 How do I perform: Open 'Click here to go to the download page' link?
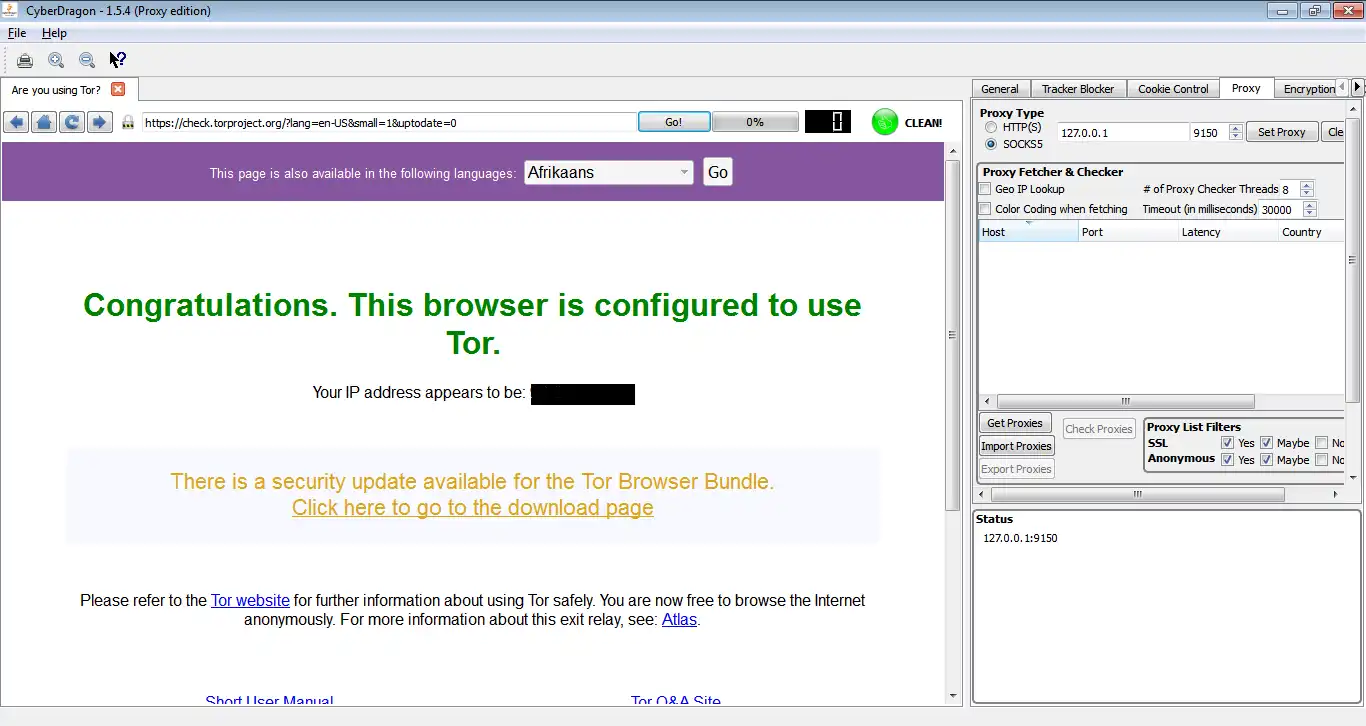[x=472, y=508]
